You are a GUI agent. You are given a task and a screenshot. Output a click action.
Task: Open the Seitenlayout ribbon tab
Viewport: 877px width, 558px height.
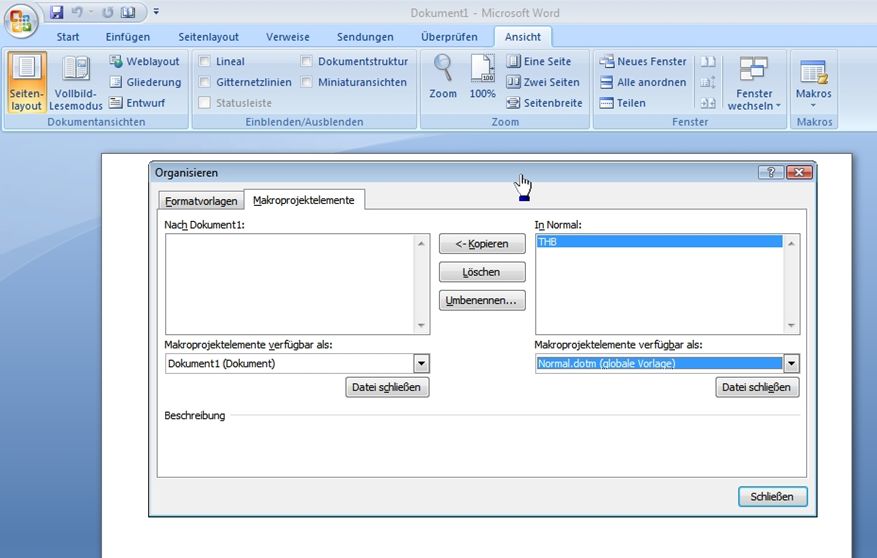click(208, 37)
